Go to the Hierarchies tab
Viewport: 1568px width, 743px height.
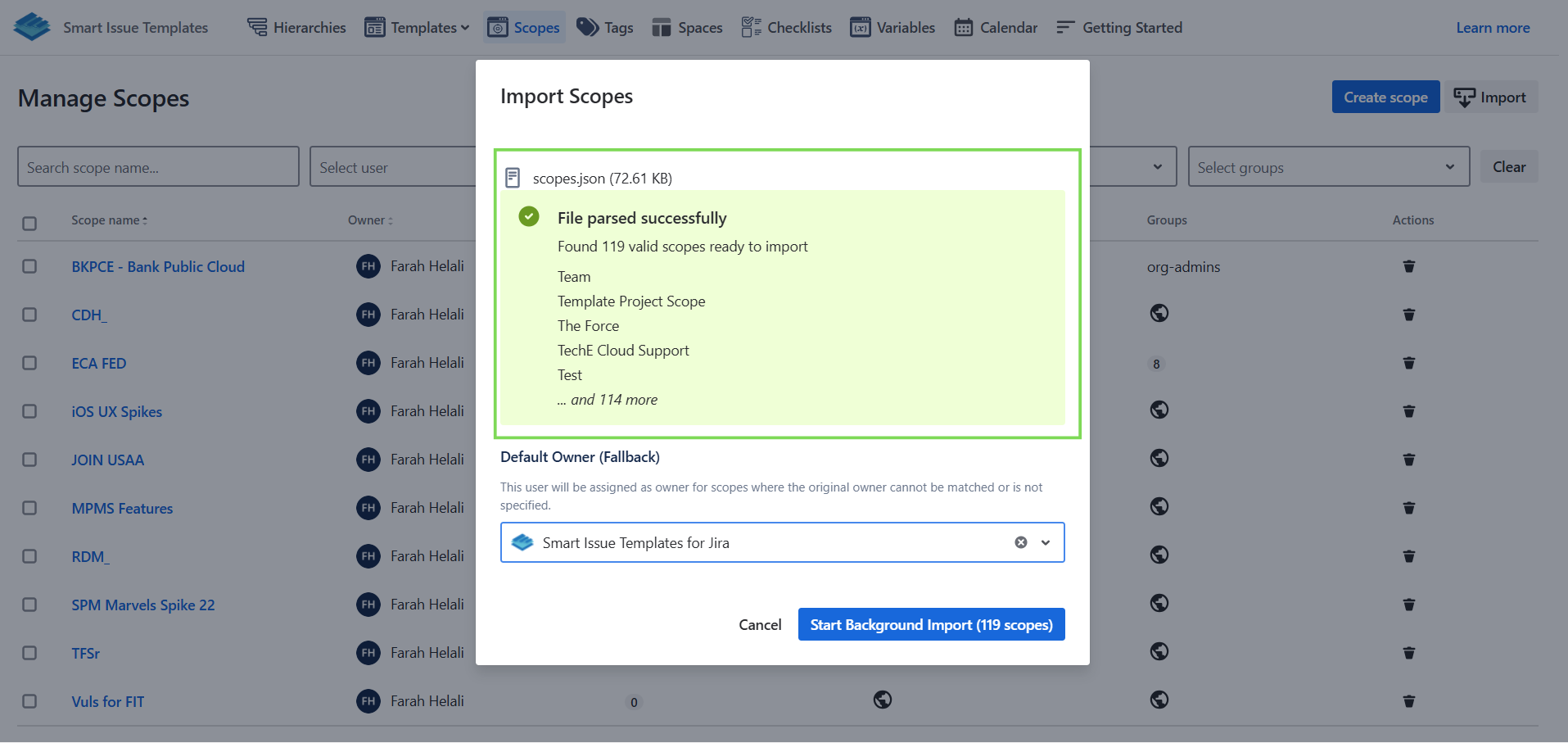point(296,27)
